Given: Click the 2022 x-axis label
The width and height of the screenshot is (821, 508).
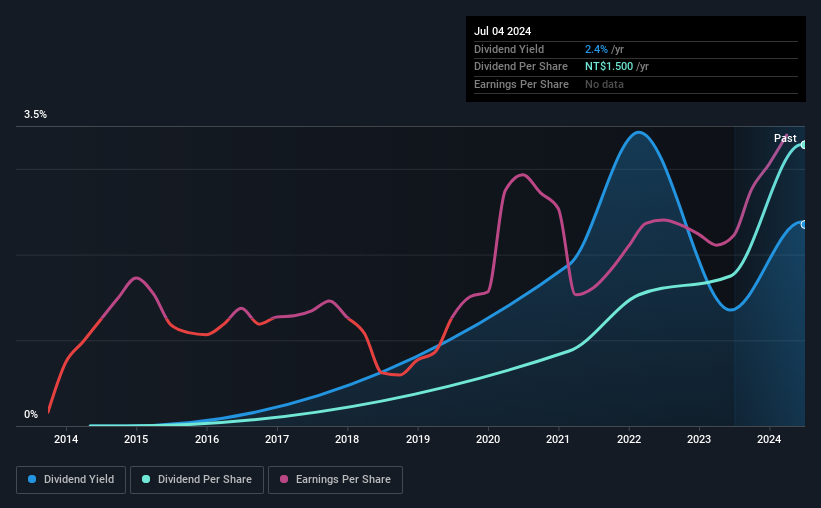Looking at the screenshot, I should (629, 439).
